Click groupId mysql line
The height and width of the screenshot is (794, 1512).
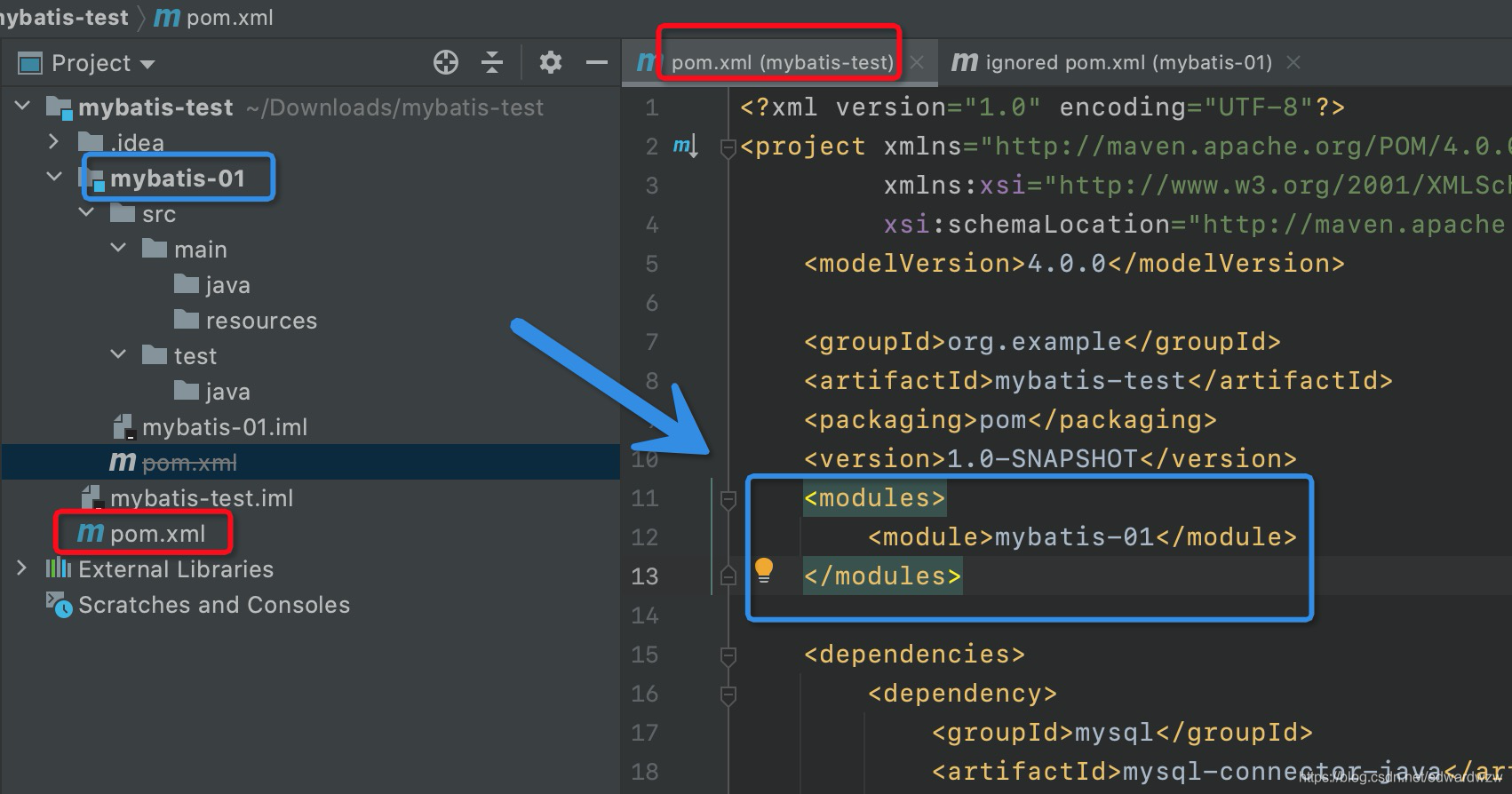(x=1122, y=733)
